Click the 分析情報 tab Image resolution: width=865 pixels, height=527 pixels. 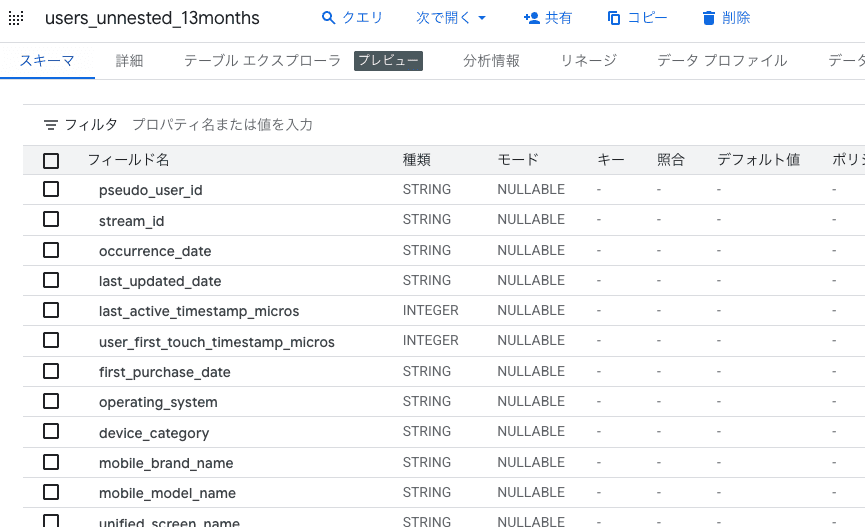(x=491, y=61)
